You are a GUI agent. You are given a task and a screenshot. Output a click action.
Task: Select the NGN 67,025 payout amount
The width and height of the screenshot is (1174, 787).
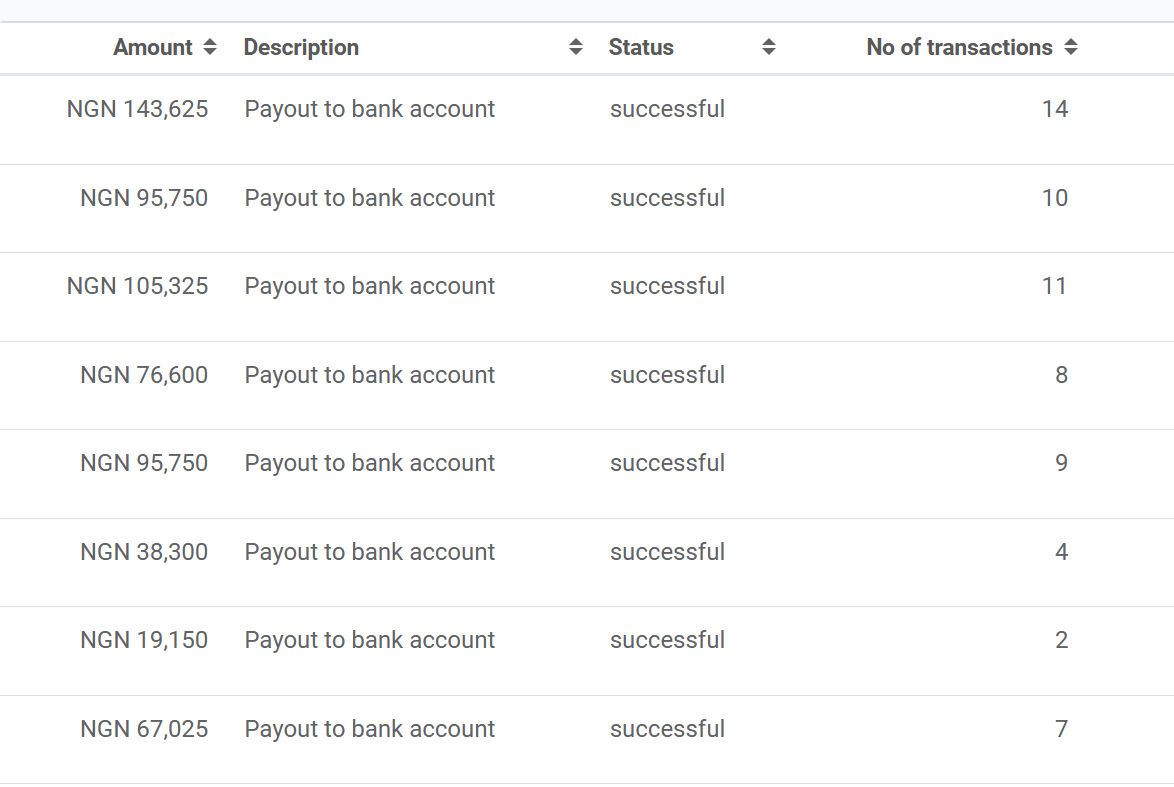[x=144, y=729]
